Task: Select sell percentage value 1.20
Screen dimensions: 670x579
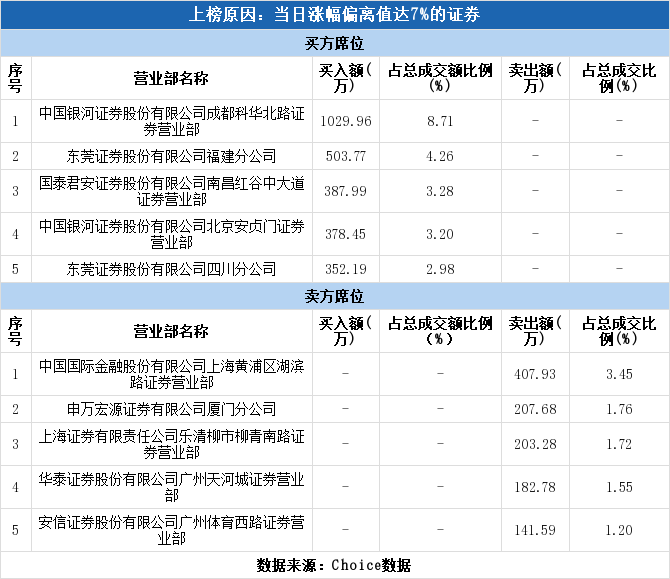Action: click(x=620, y=530)
